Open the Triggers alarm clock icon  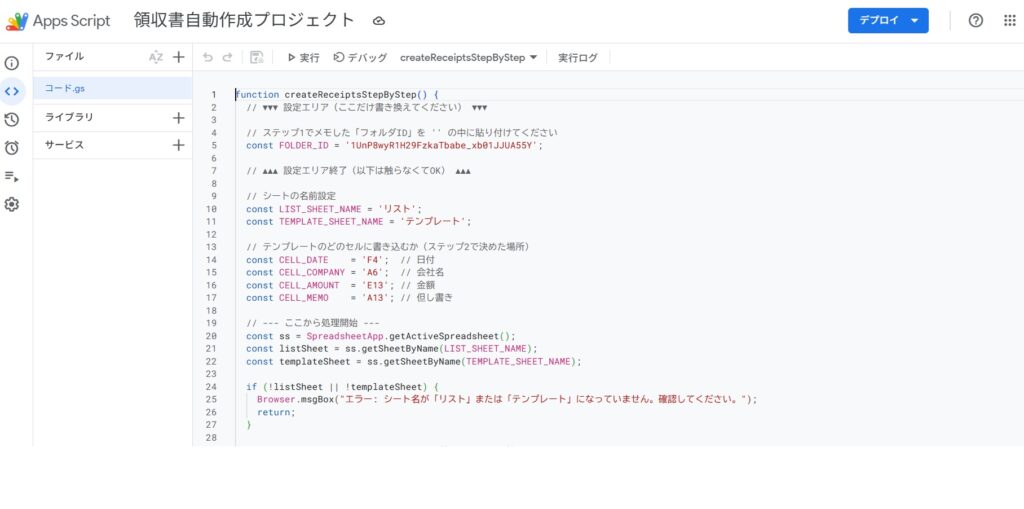pos(12,148)
